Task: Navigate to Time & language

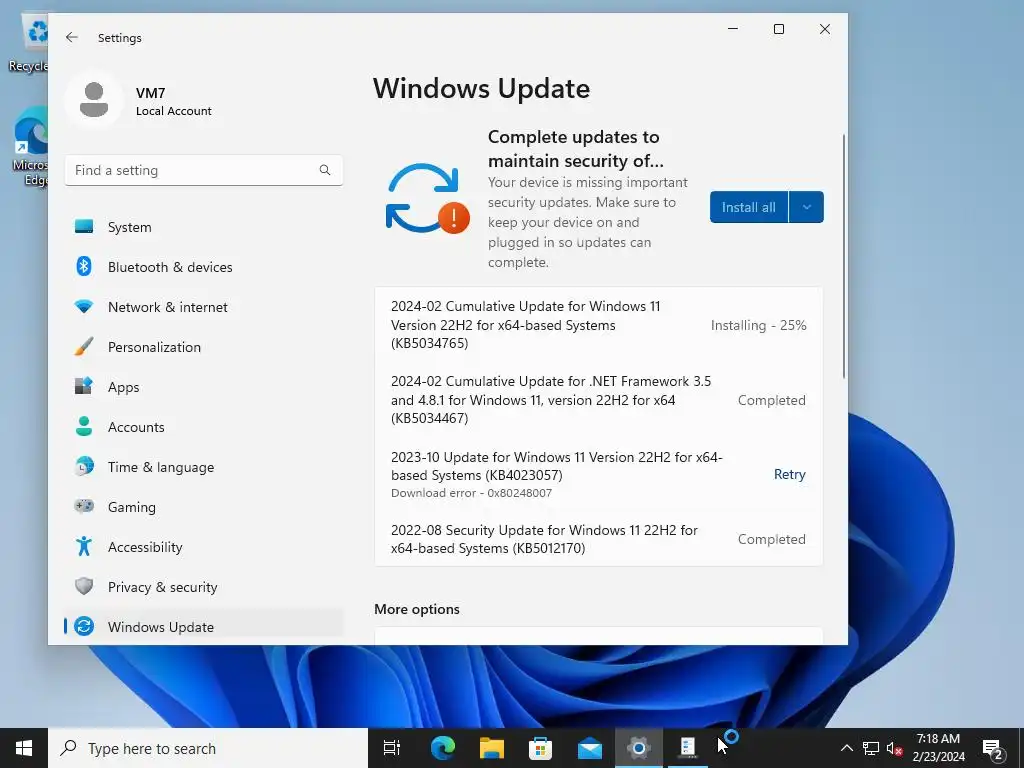Action: tap(204, 467)
